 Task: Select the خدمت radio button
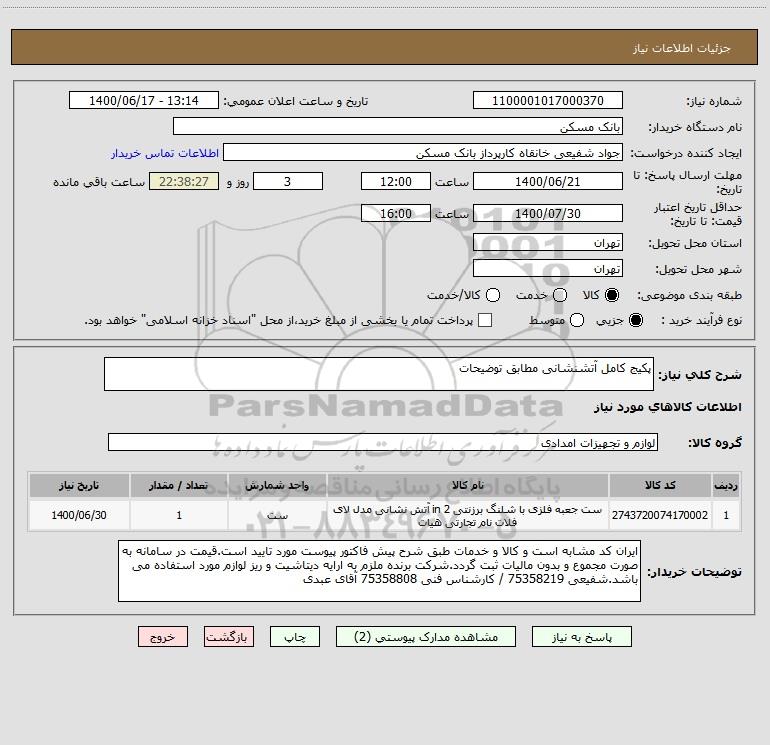tap(560, 295)
